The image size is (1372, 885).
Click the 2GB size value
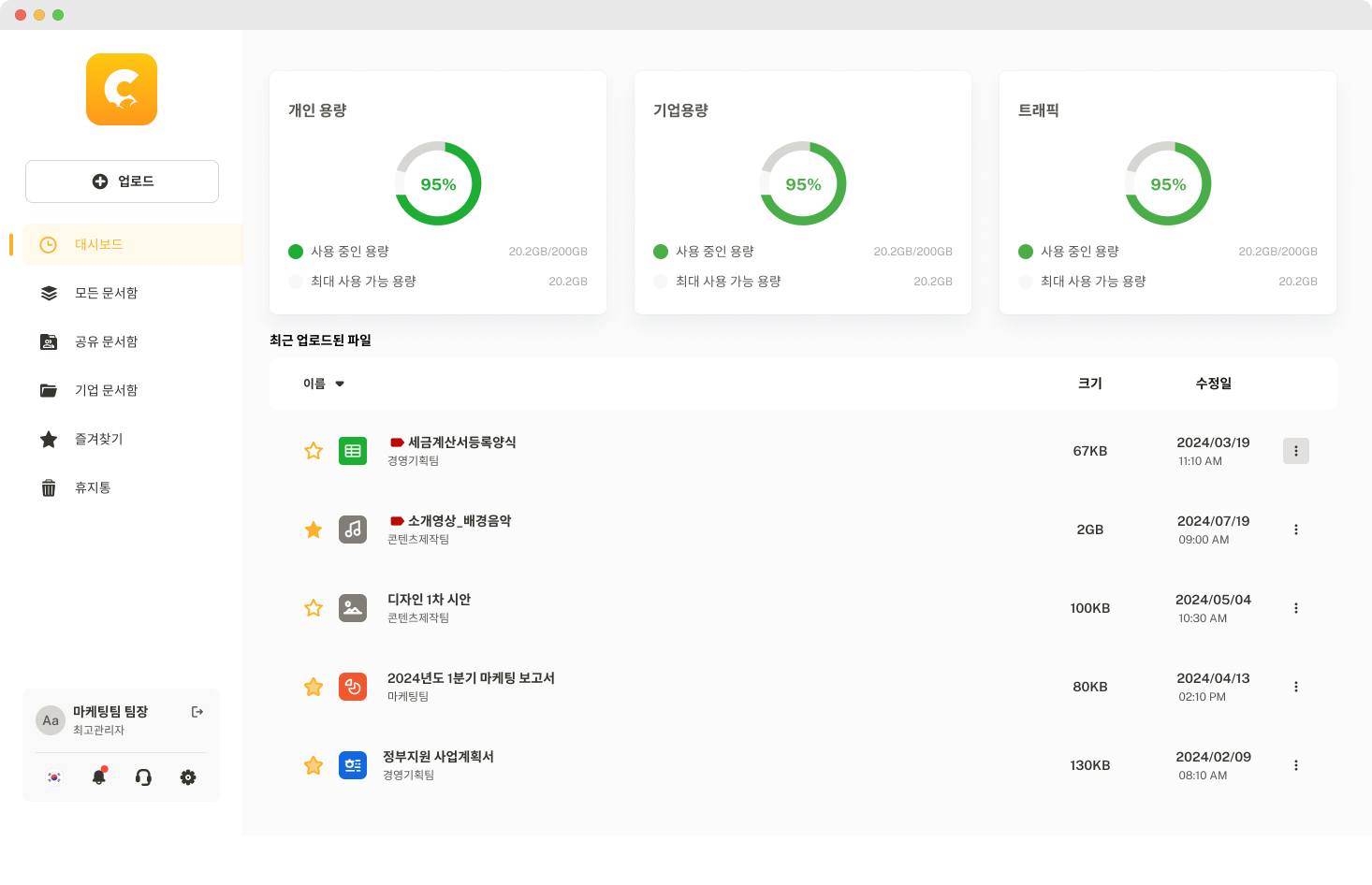(1090, 530)
